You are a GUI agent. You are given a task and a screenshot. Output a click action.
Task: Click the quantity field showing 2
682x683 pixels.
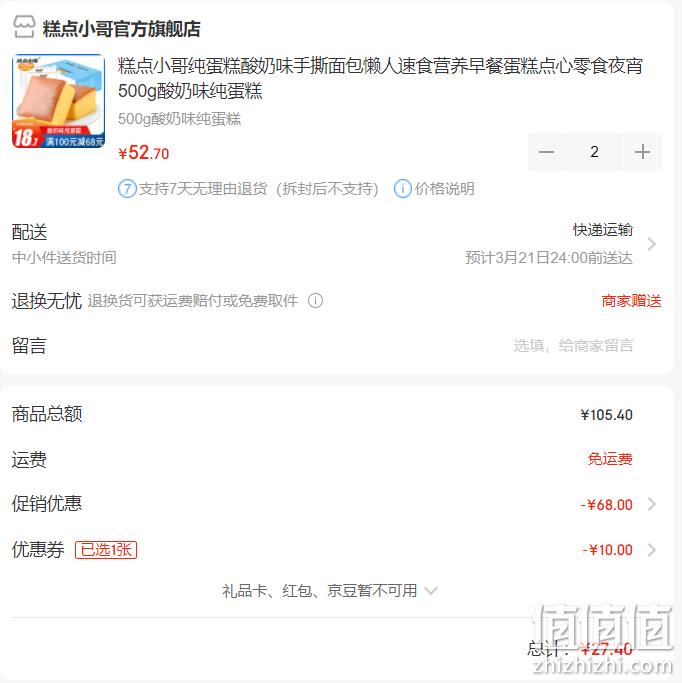[594, 152]
